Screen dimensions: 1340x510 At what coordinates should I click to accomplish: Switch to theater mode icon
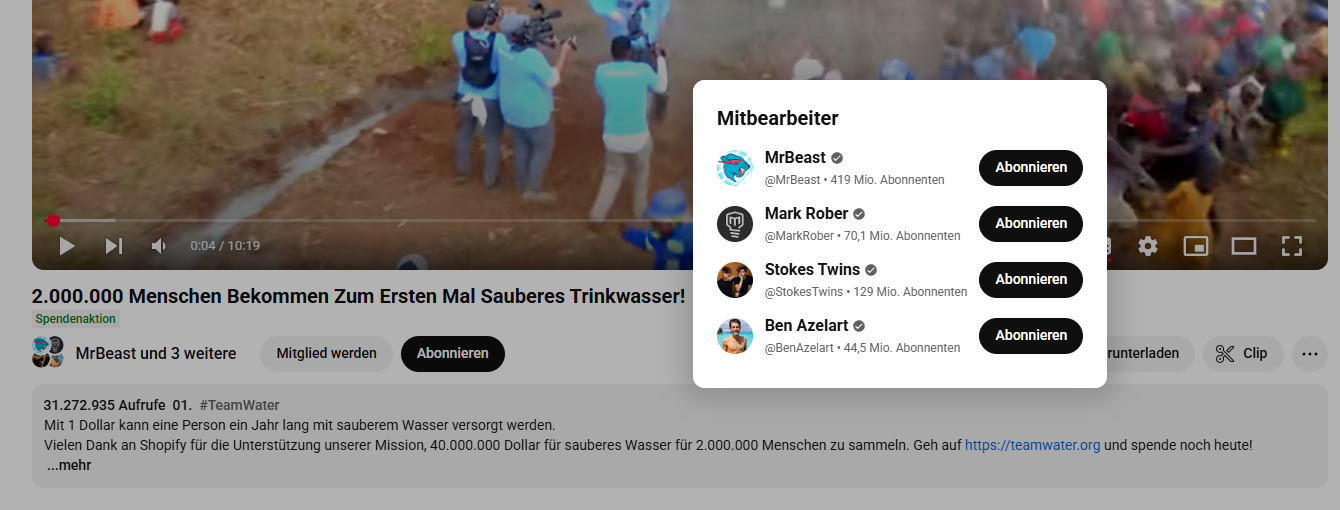pos(1244,245)
